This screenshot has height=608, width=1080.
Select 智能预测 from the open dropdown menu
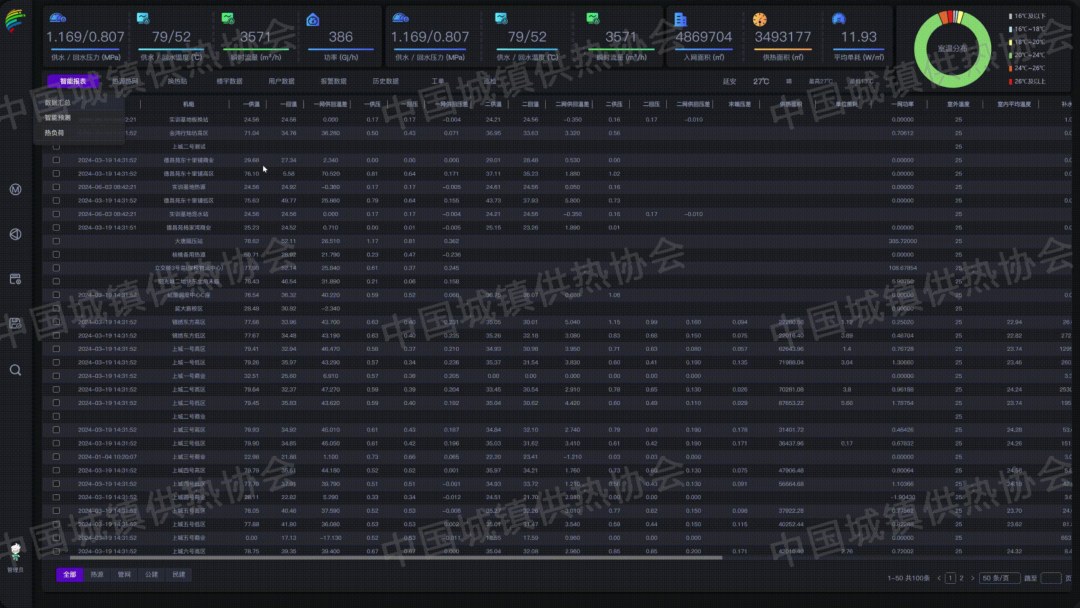pos(58,117)
